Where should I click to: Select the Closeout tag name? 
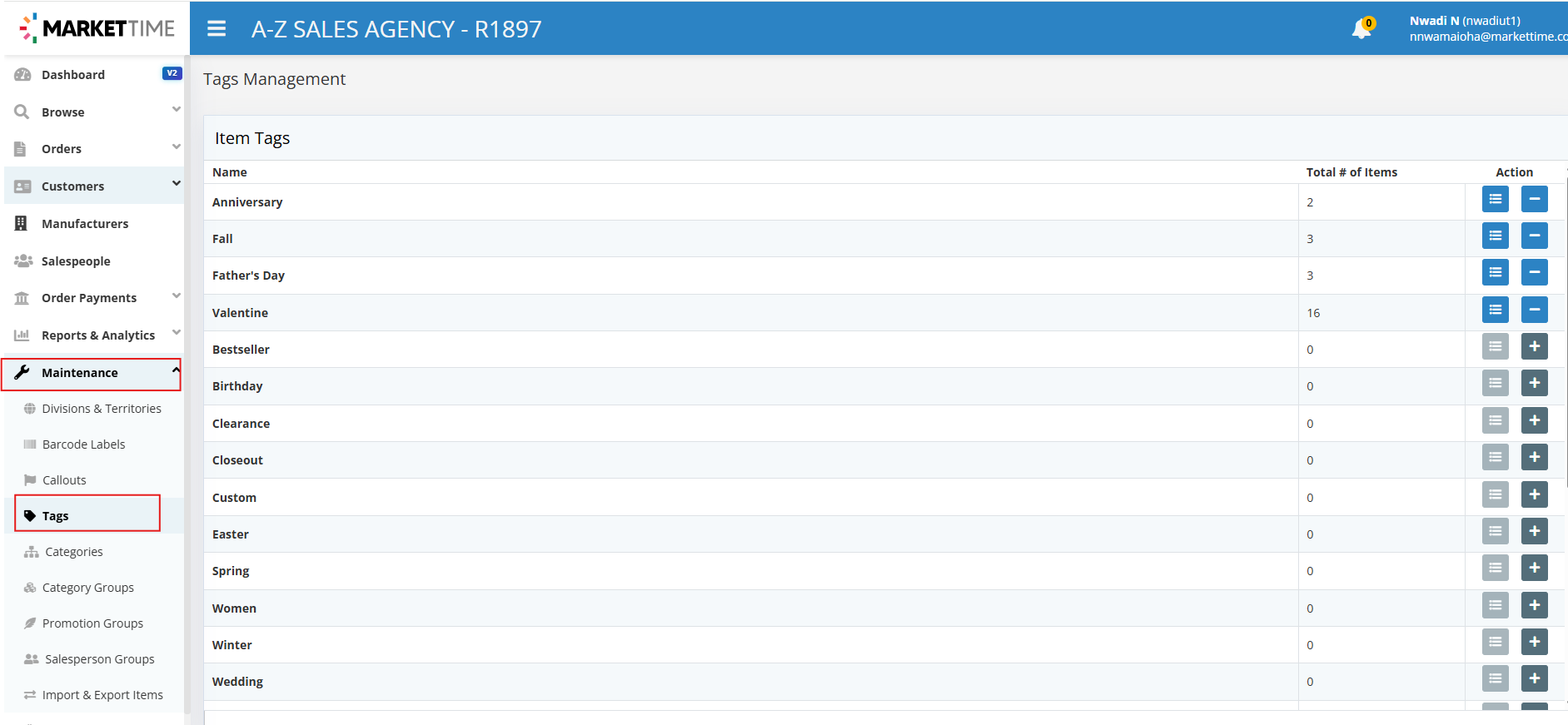click(237, 460)
